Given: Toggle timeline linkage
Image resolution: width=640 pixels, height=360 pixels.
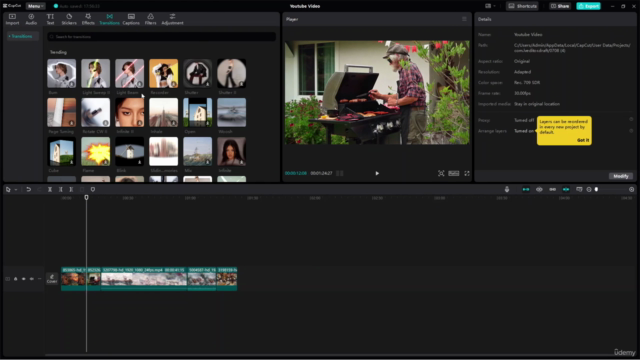Looking at the screenshot, I should click(553, 190).
